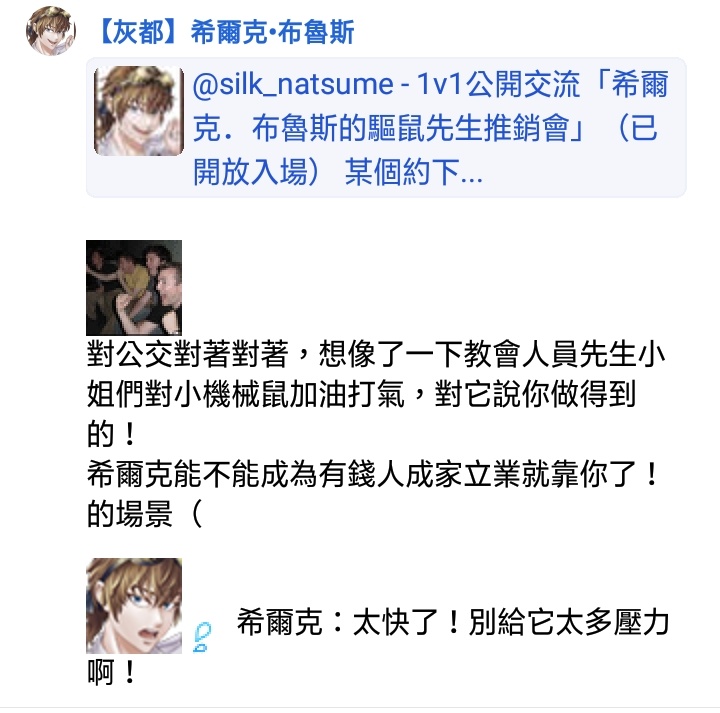Image resolution: width=720 pixels, height=713 pixels.
Task: Click the 開放入場） text in the quoted preview
Action: (256, 172)
